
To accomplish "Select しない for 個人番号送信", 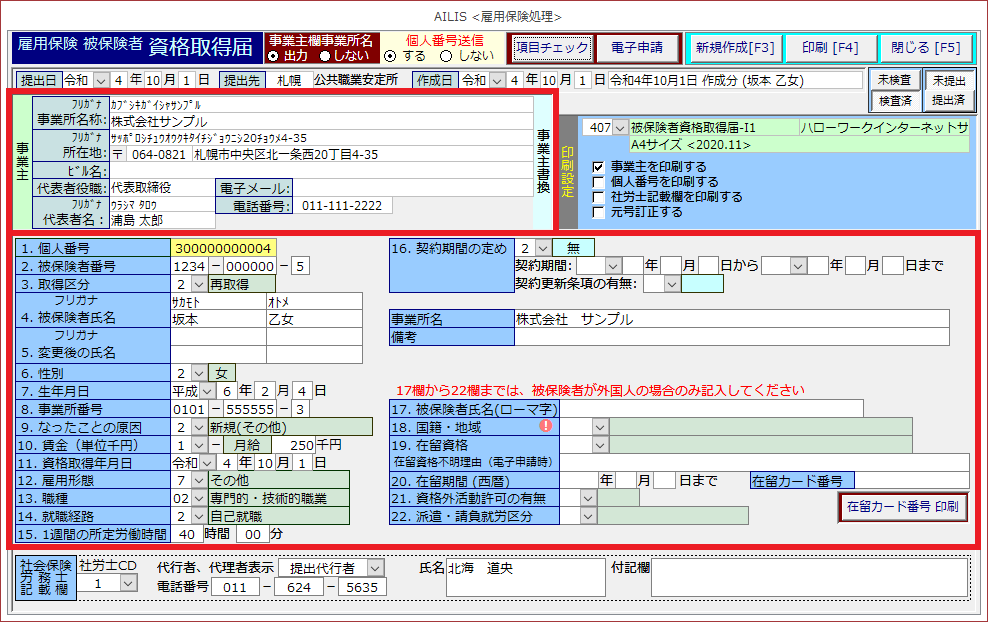I will click(446, 56).
